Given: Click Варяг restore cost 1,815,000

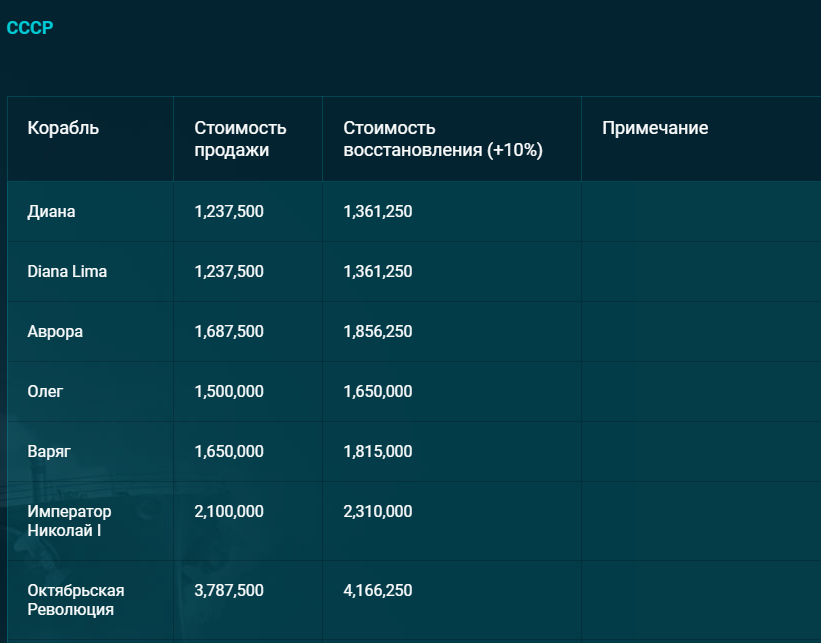Looking at the screenshot, I should (378, 451).
